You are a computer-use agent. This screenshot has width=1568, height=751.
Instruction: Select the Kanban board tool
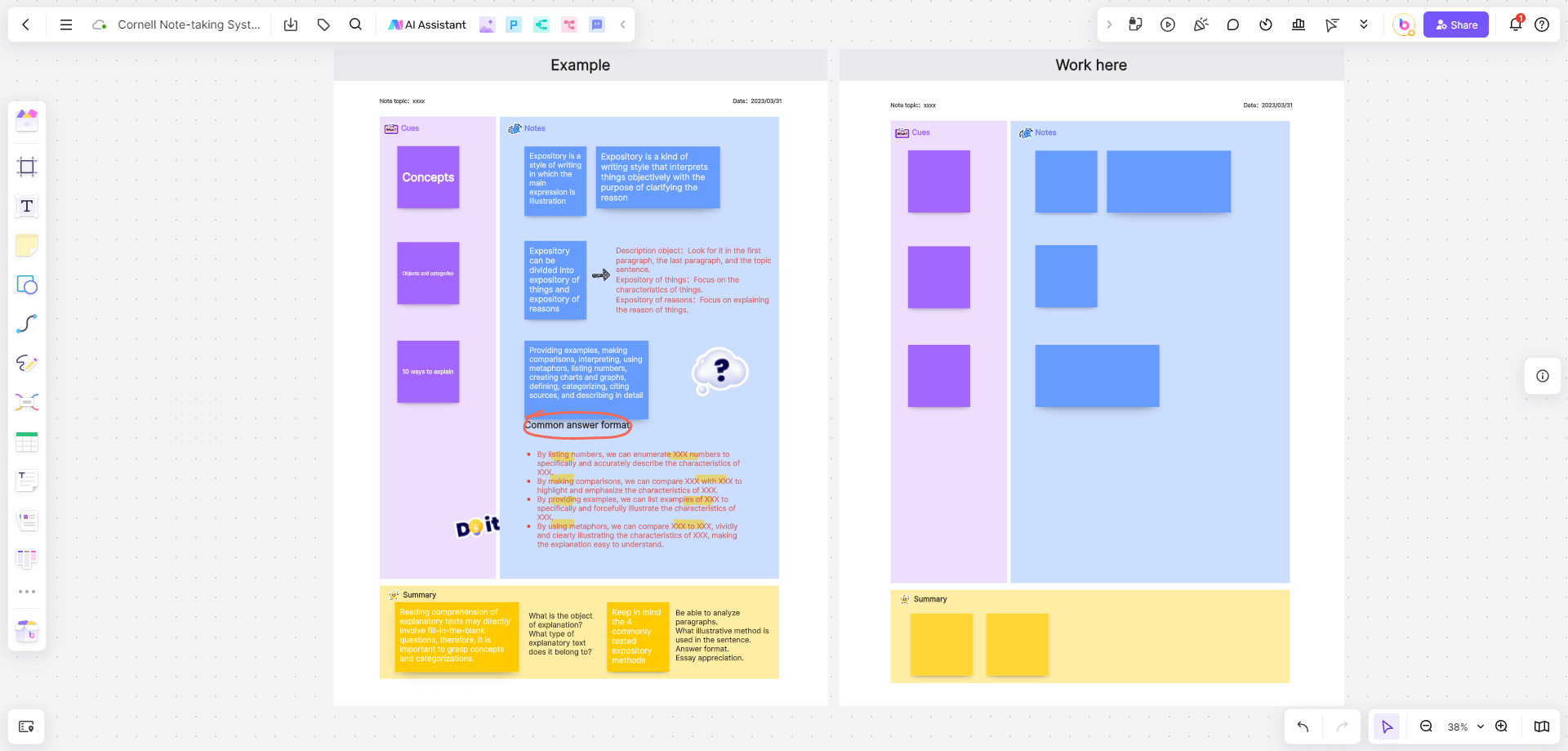pos(27,559)
